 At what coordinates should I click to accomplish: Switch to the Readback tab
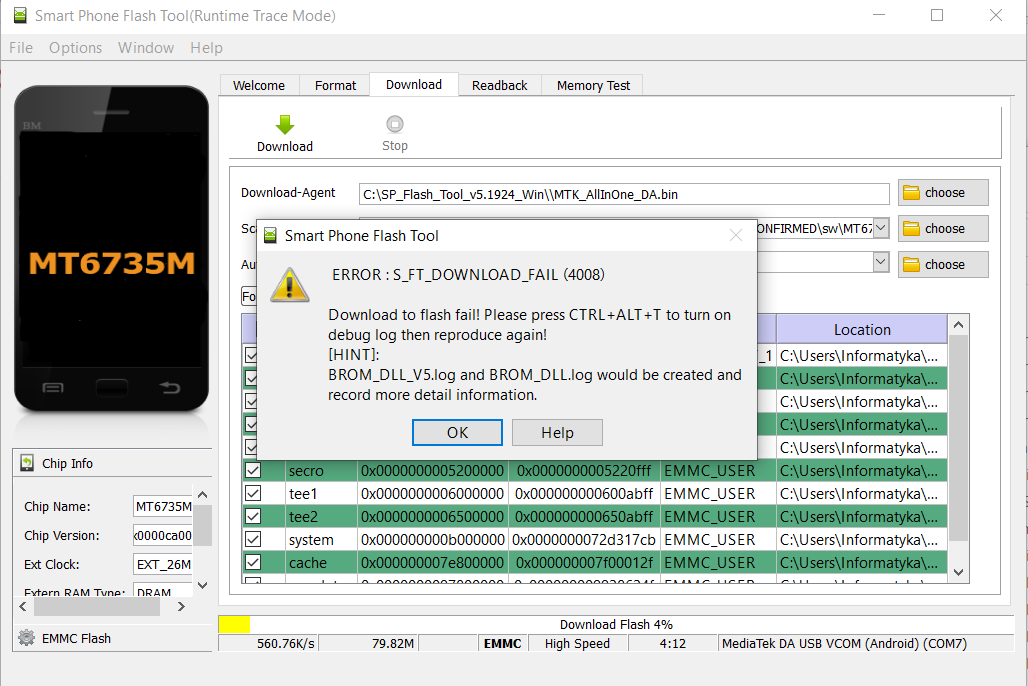tap(500, 85)
